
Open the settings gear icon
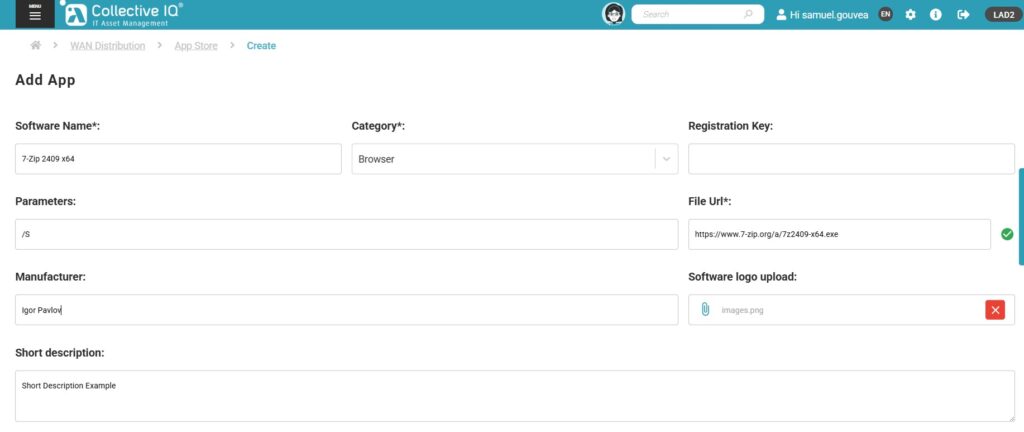click(x=910, y=15)
